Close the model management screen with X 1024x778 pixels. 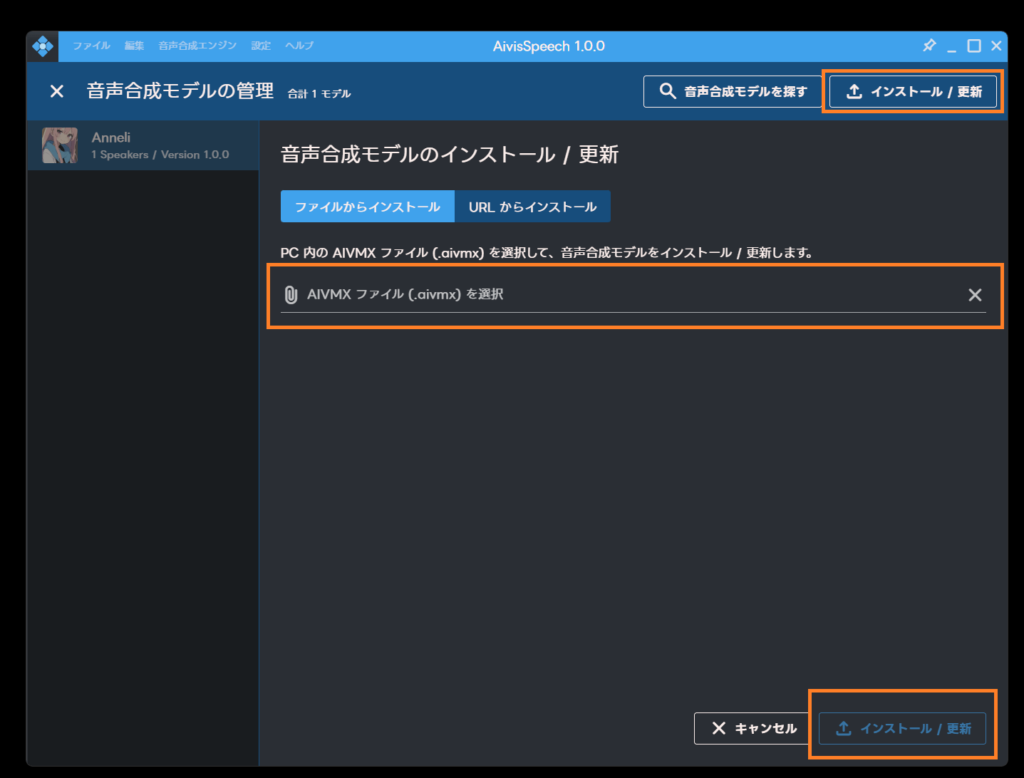57,91
